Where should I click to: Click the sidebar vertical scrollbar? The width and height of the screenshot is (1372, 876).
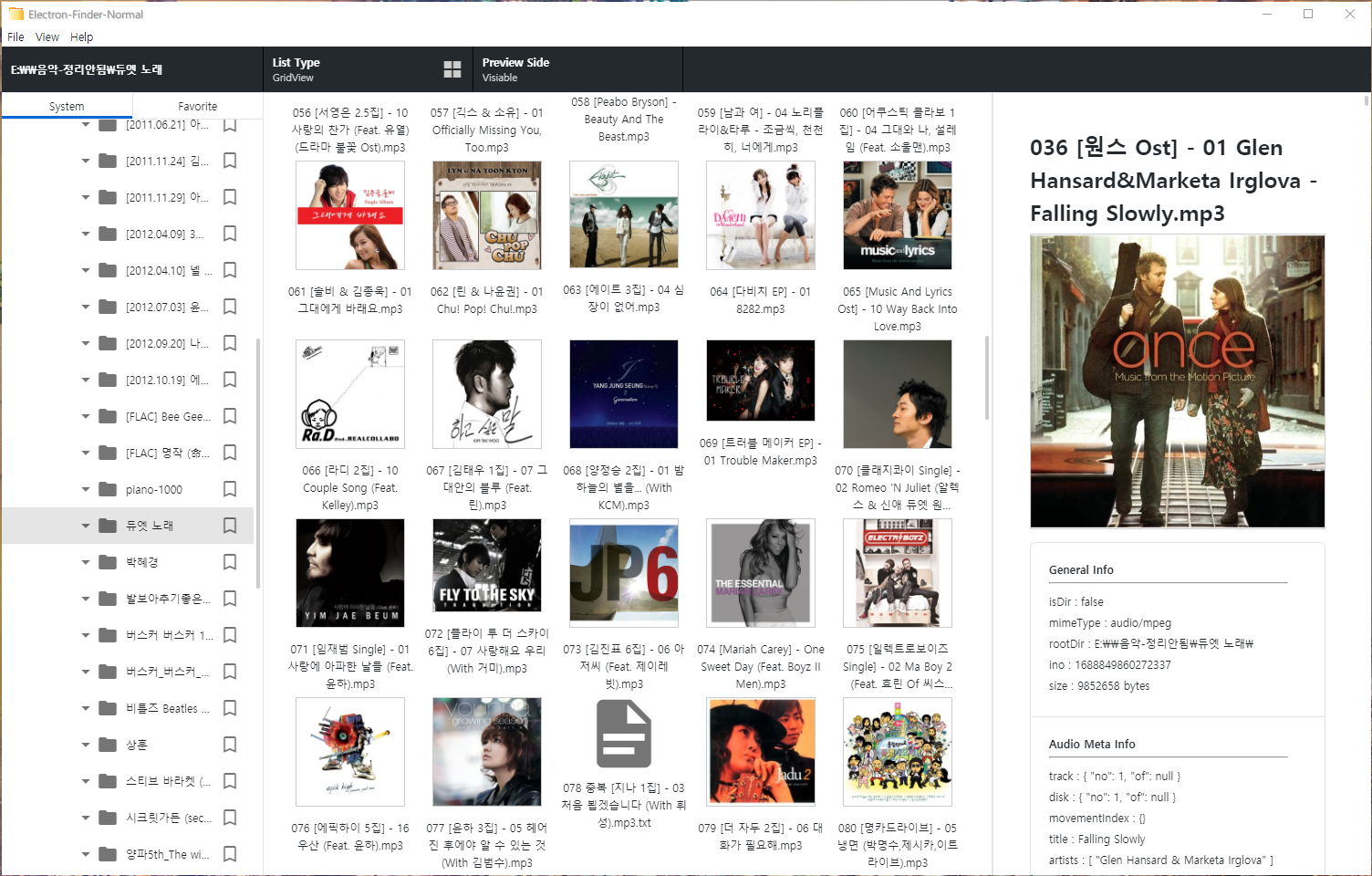coord(258,463)
